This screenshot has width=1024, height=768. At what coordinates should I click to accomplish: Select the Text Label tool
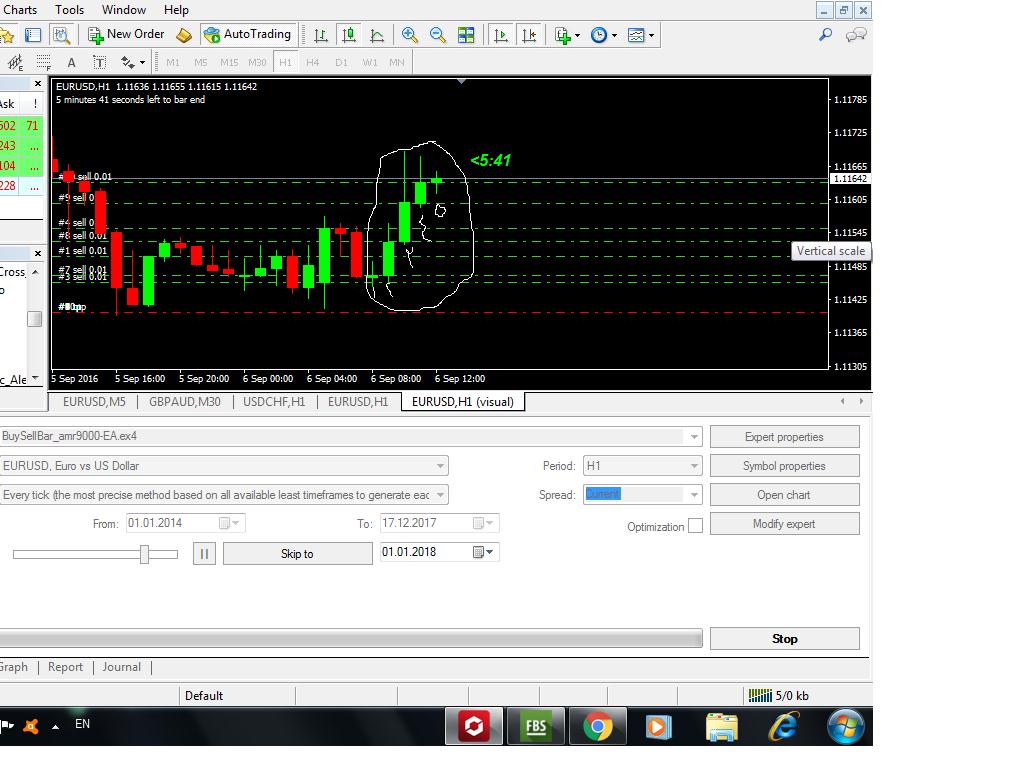(100, 63)
